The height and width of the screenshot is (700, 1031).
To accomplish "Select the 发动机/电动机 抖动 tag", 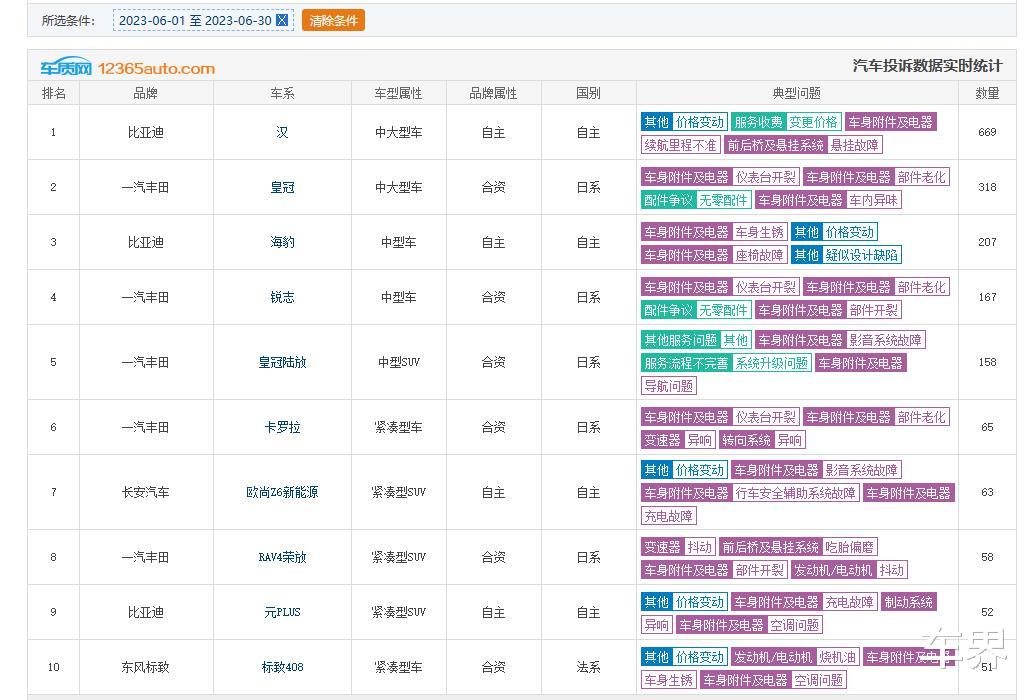I will 849,570.
